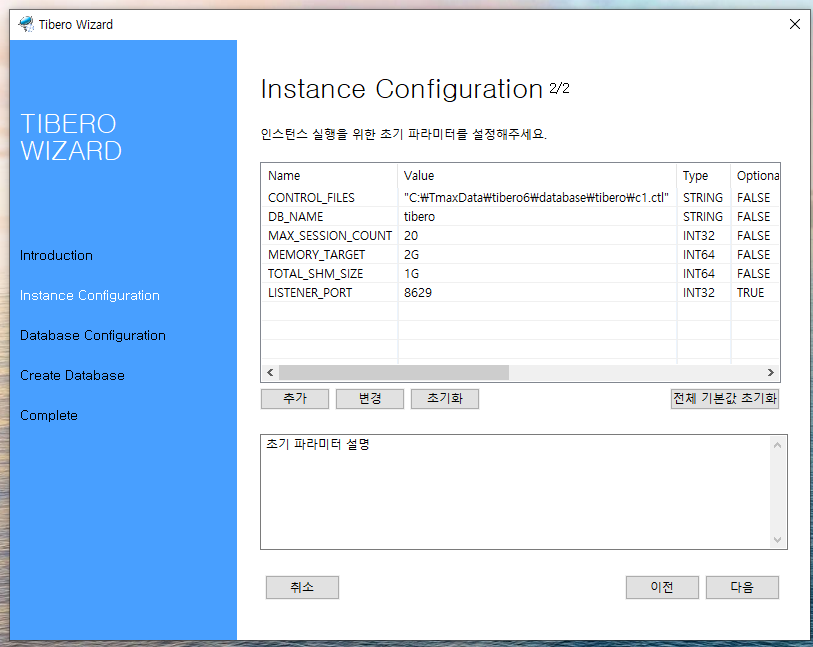
Task: Click the 추가 button
Action: point(295,399)
